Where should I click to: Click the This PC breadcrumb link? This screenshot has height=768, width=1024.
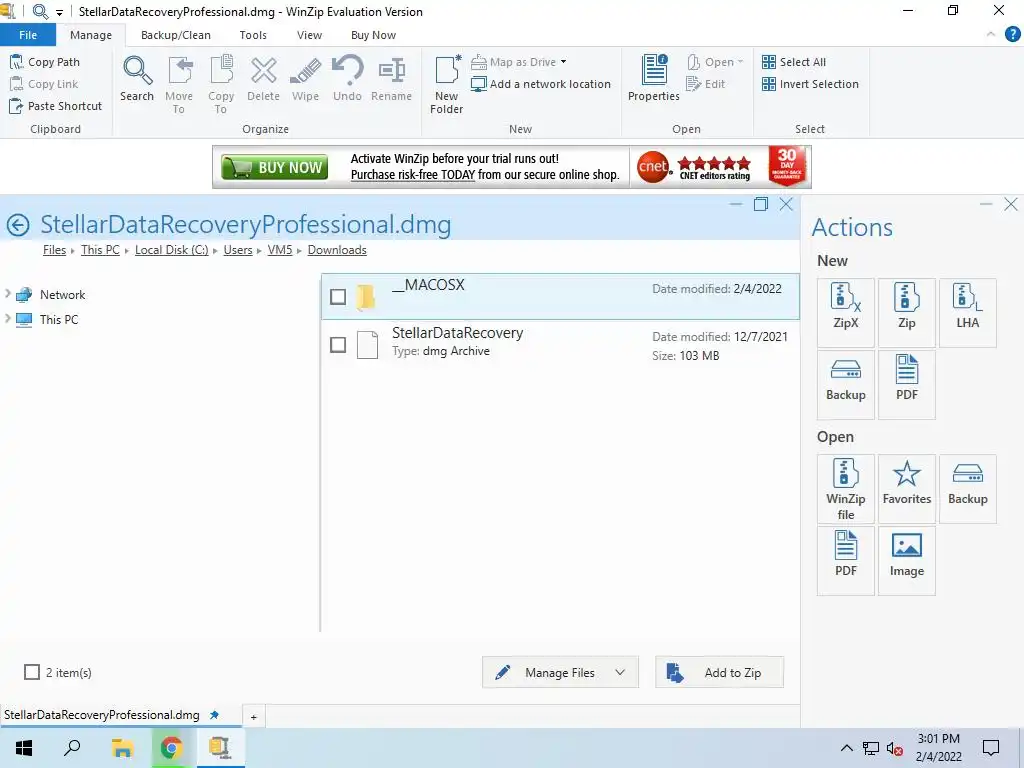click(101, 250)
